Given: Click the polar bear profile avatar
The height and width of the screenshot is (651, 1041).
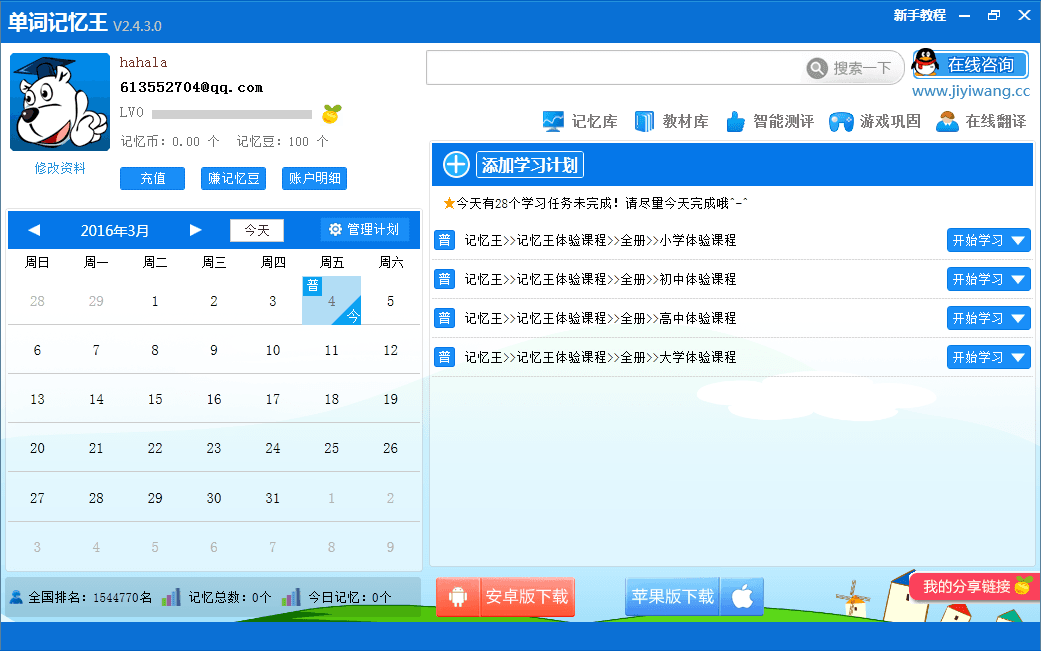Looking at the screenshot, I should (60, 102).
